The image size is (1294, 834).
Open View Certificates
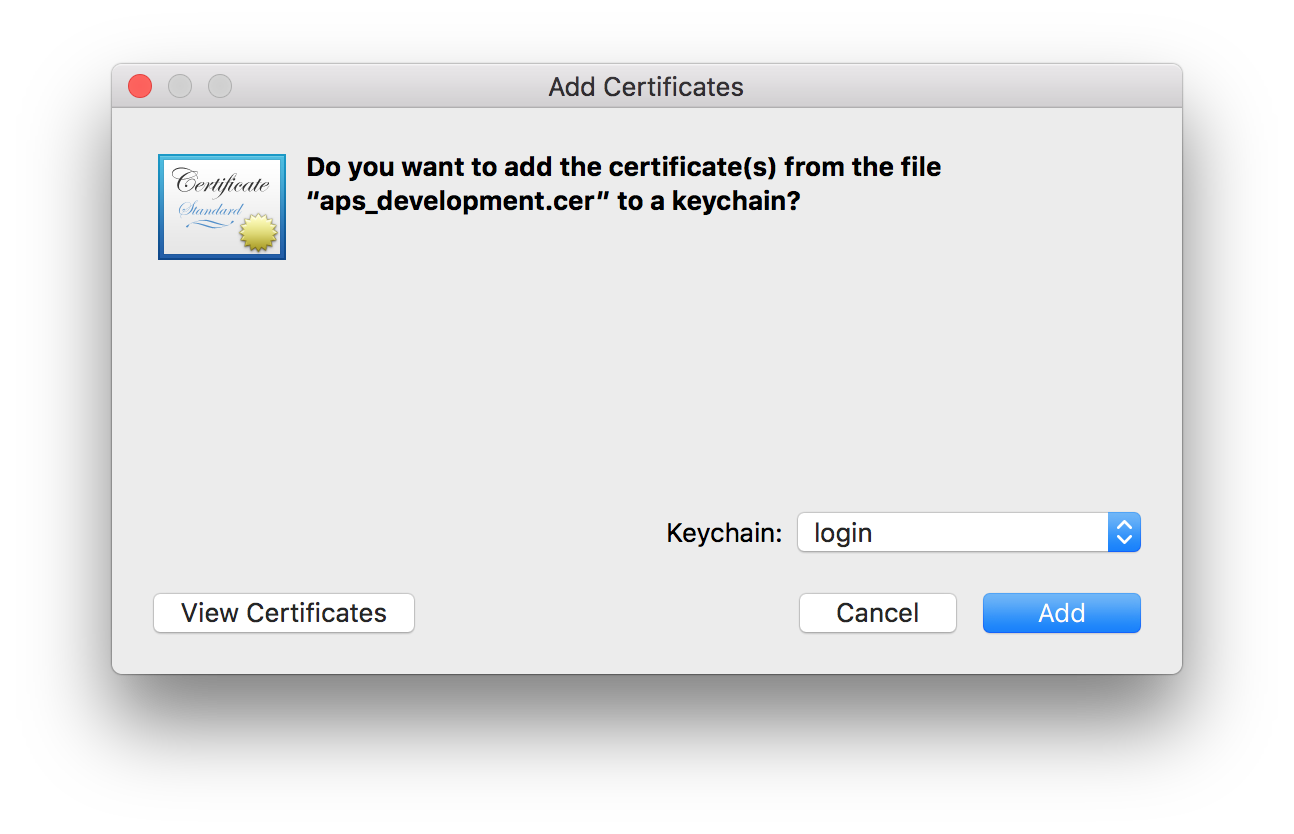click(x=284, y=613)
